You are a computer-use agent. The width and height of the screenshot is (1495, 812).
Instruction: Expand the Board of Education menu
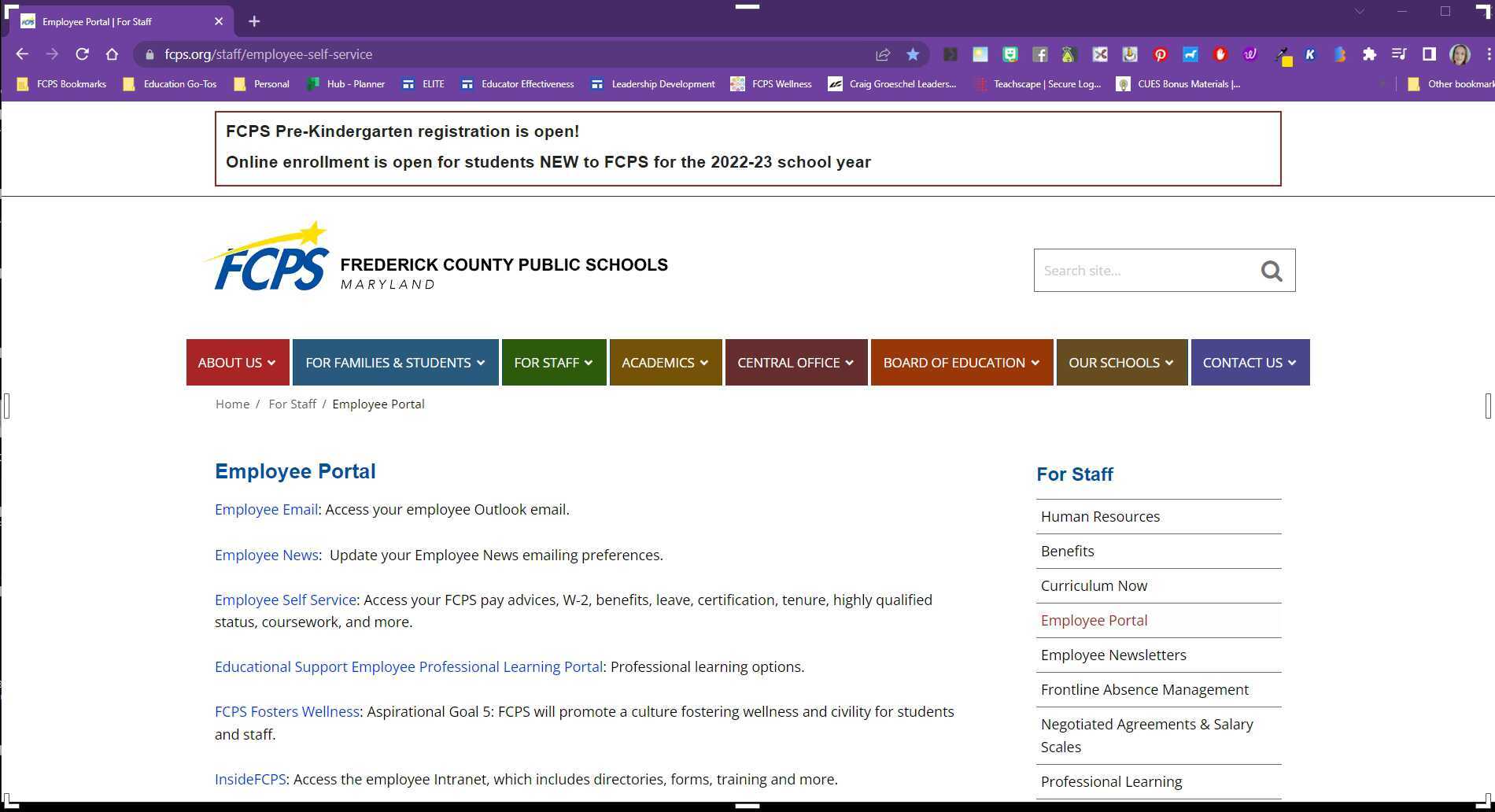961,363
